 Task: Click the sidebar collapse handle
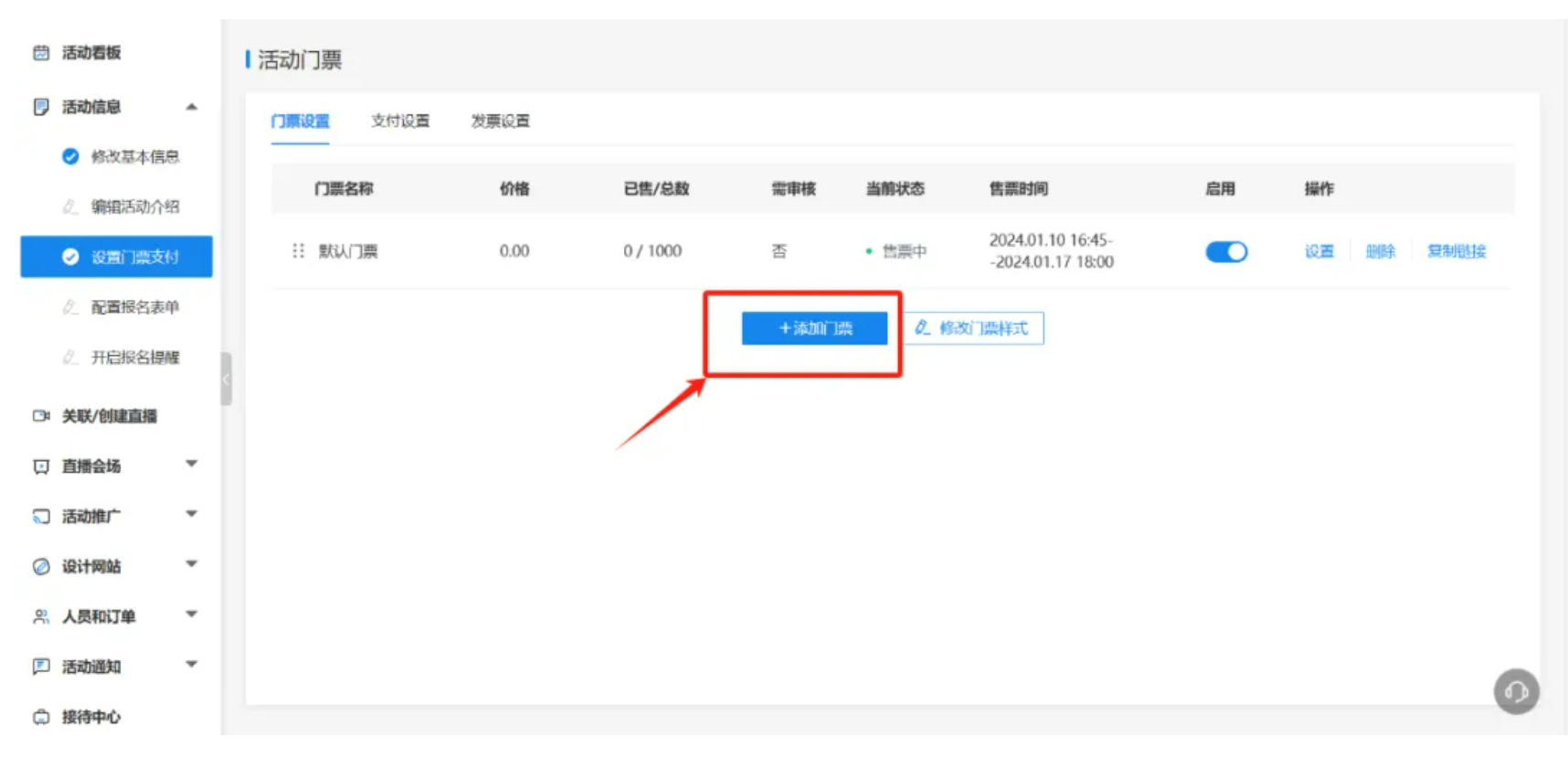pos(226,379)
